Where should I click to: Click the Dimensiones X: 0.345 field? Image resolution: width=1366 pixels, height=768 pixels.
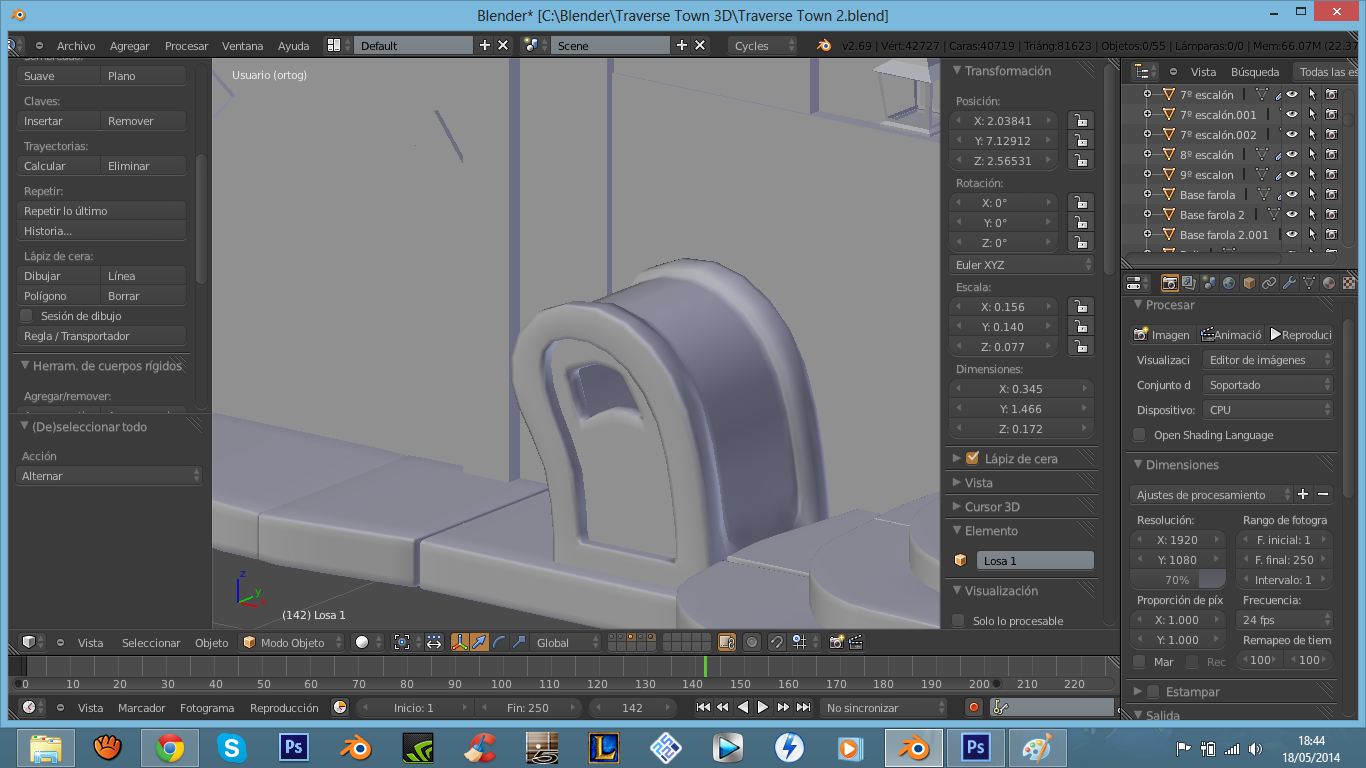click(x=1021, y=388)
